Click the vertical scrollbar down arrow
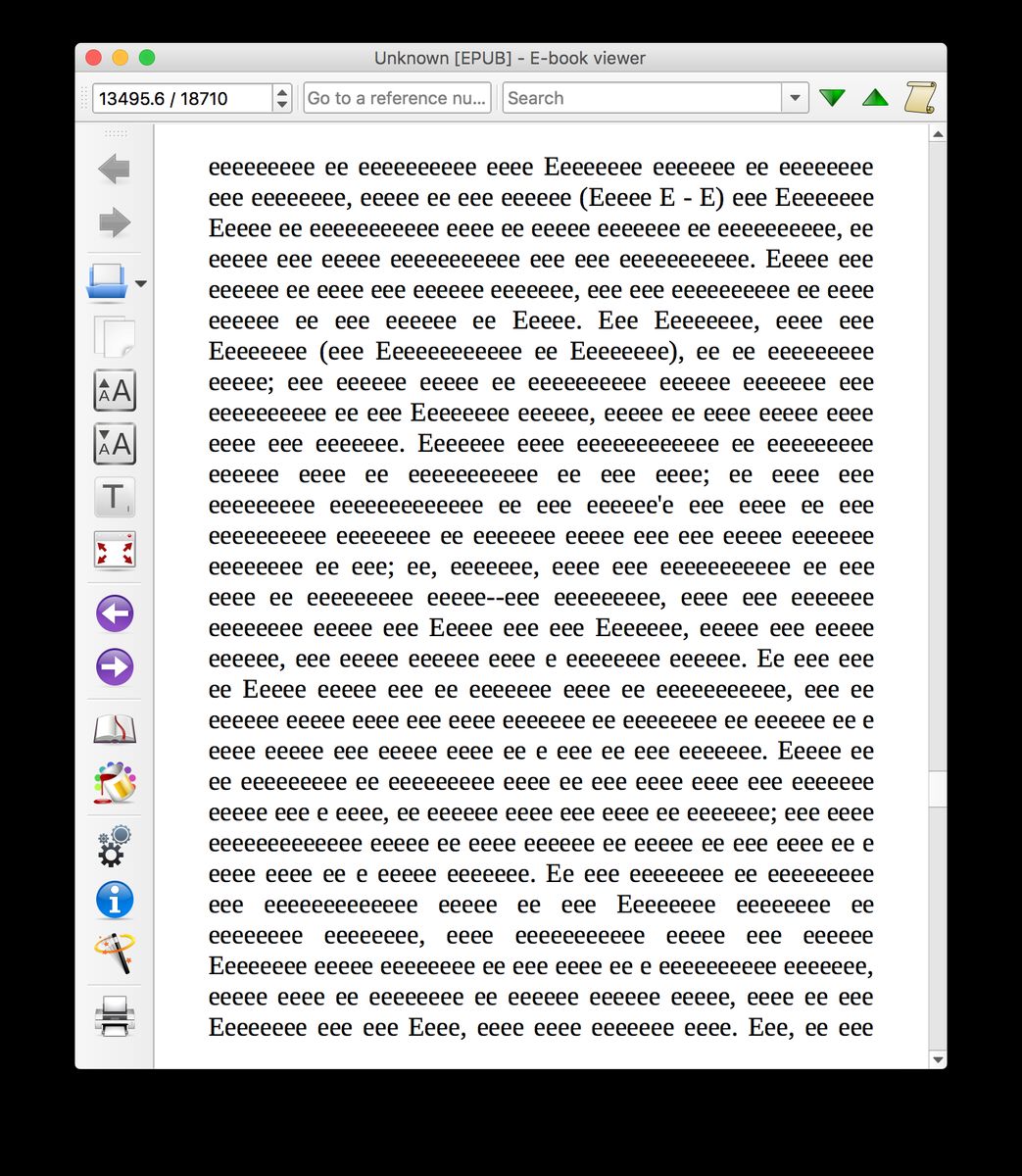The image size is (1022, 1176). point(938,1059)
